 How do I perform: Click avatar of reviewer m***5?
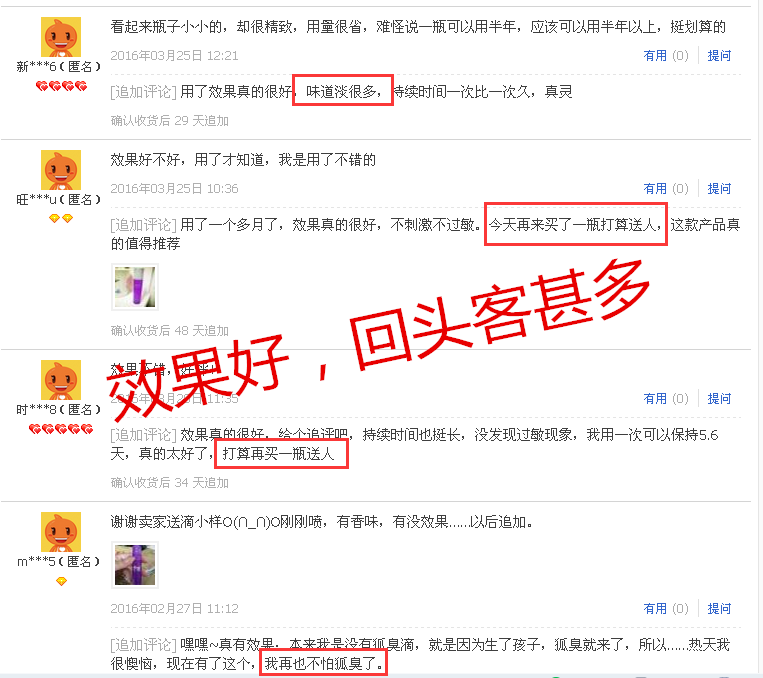[60, 532]
